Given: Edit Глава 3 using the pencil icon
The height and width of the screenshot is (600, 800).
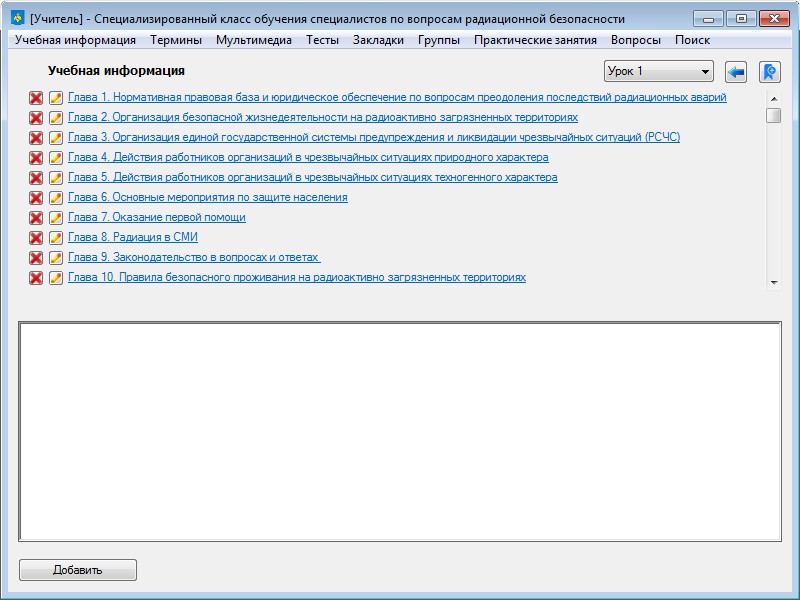Looking at the screenshot, I should coord(56,138).
